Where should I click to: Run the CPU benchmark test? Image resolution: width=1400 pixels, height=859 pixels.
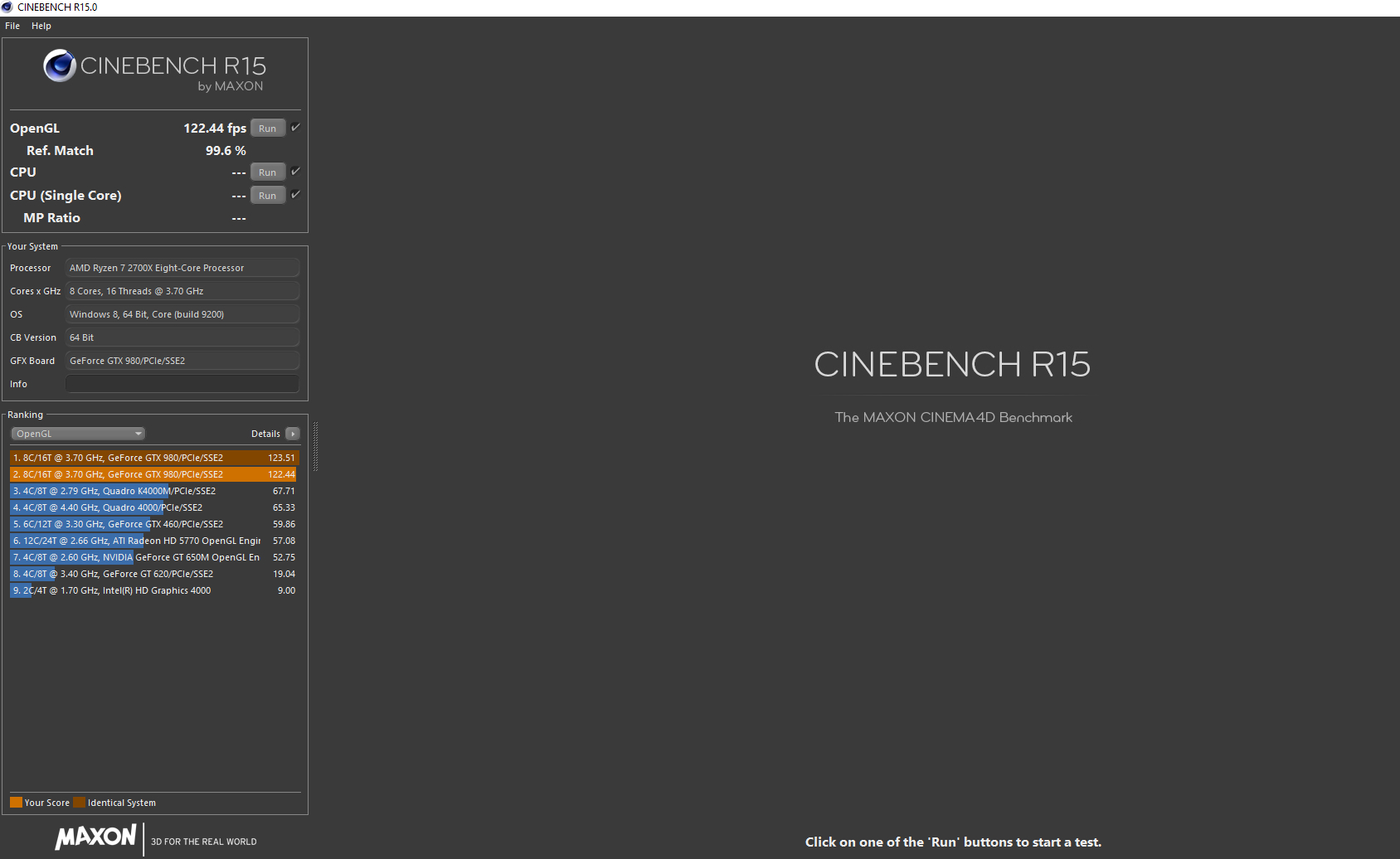tap(267, 172)
